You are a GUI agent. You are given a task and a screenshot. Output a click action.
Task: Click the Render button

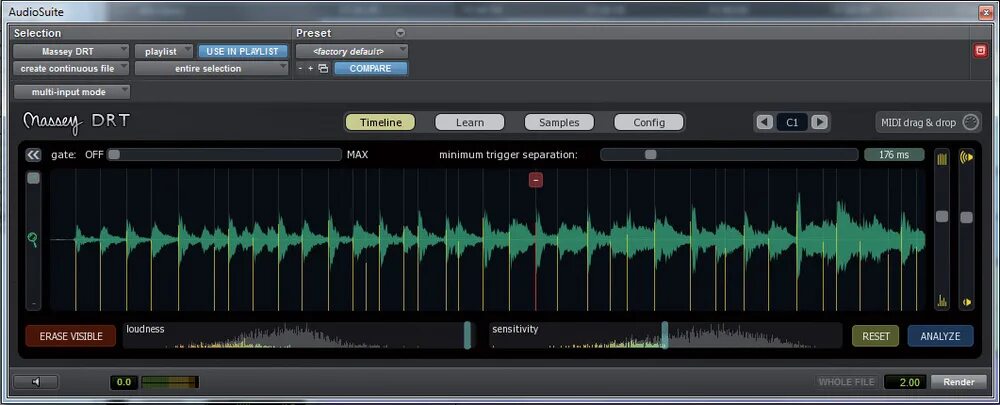(x=959, y=382)
